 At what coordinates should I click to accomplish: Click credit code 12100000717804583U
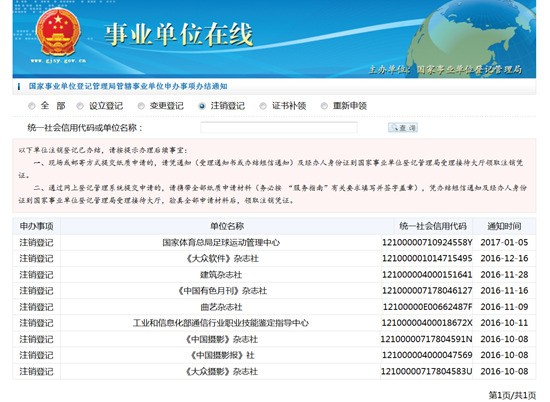pos(427,371)
